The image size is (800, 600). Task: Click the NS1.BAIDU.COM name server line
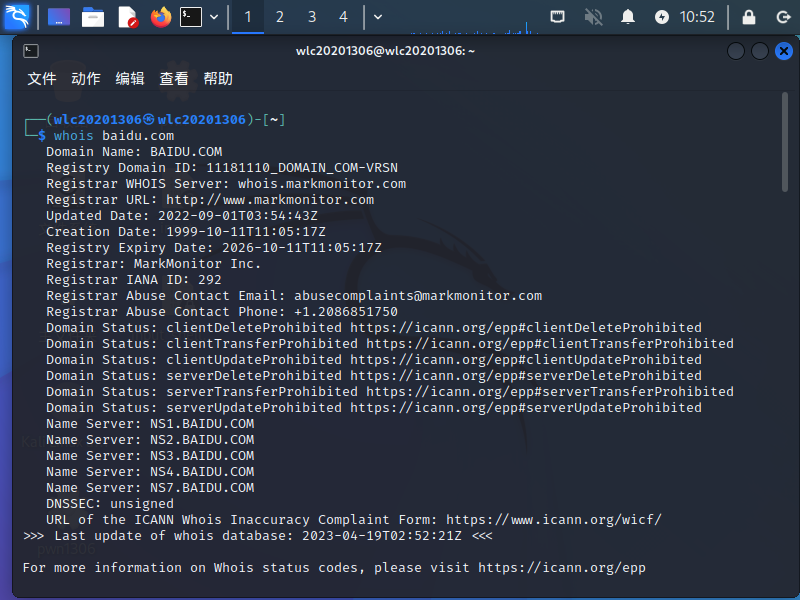coord(150,423)
